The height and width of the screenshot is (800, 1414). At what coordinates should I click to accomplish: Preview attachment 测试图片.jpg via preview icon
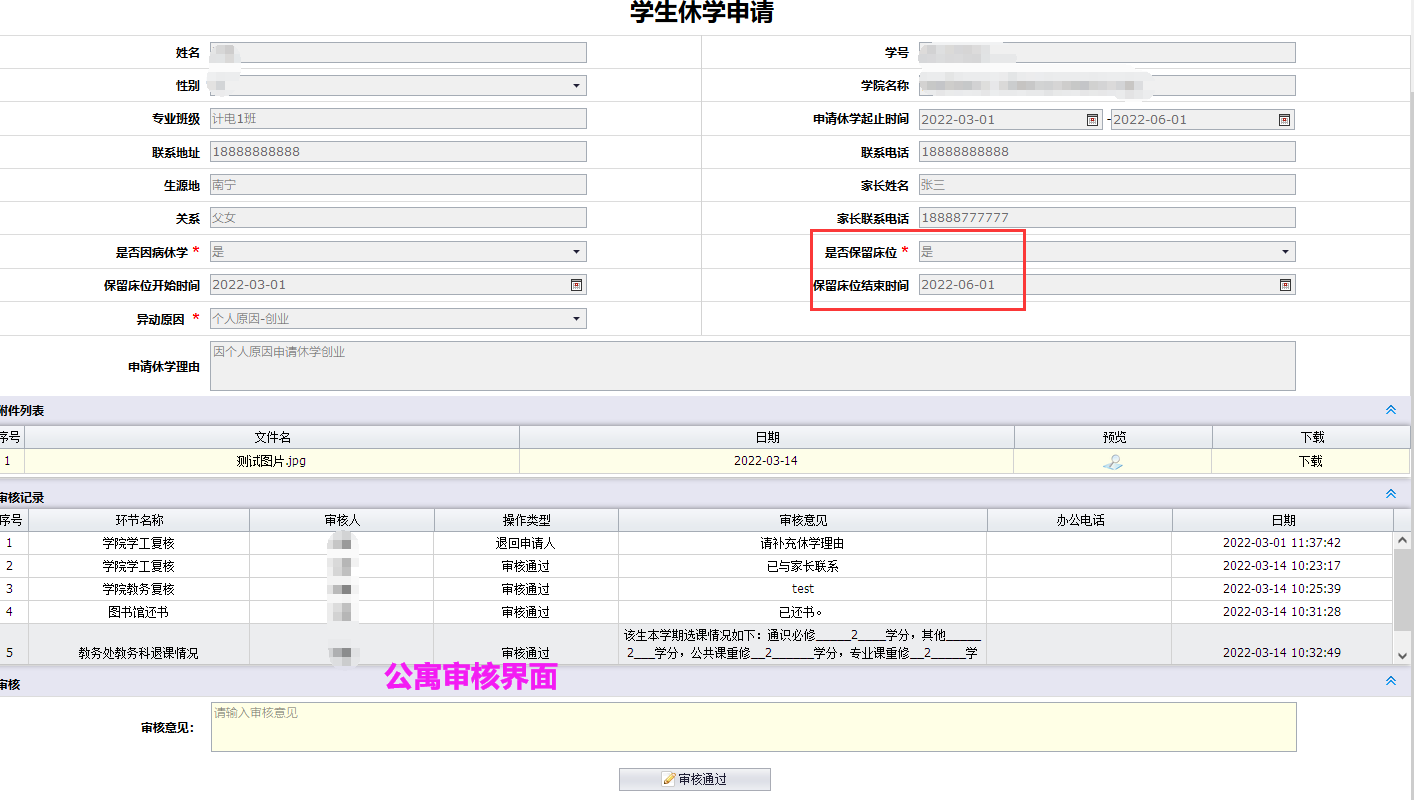[x=1112, y=462]
